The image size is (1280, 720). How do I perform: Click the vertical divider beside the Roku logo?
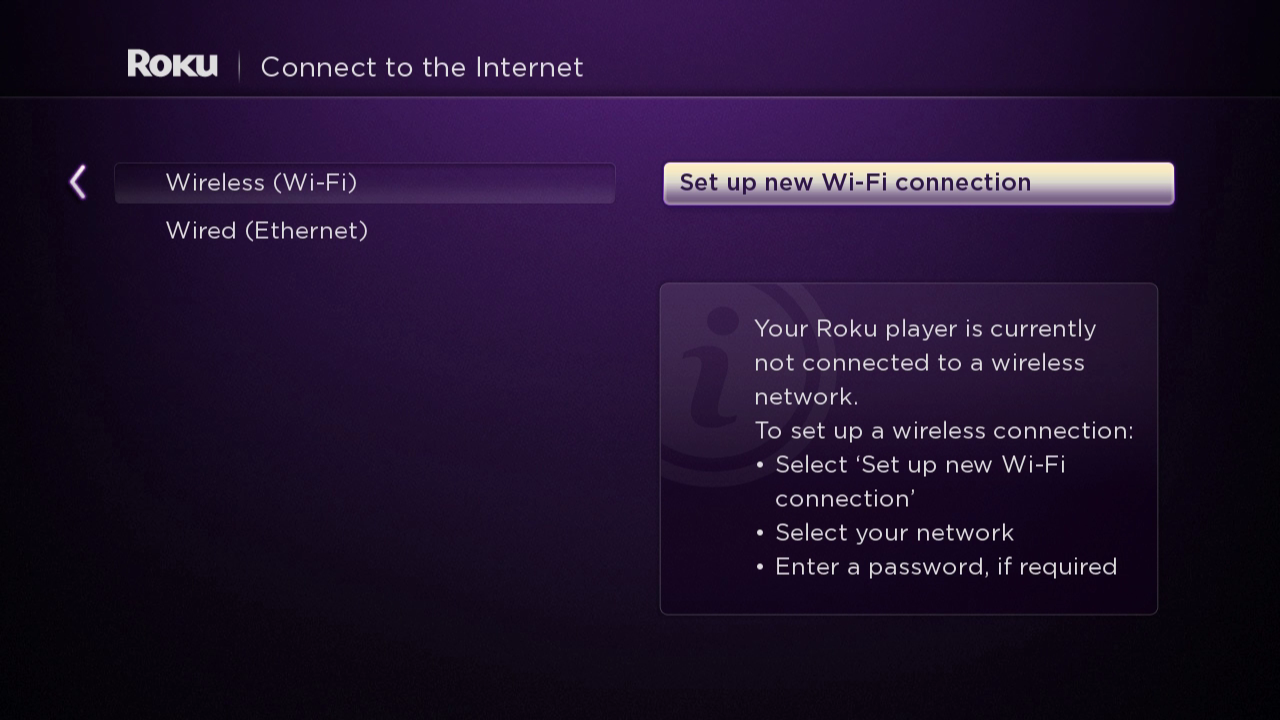coord(239,66)
